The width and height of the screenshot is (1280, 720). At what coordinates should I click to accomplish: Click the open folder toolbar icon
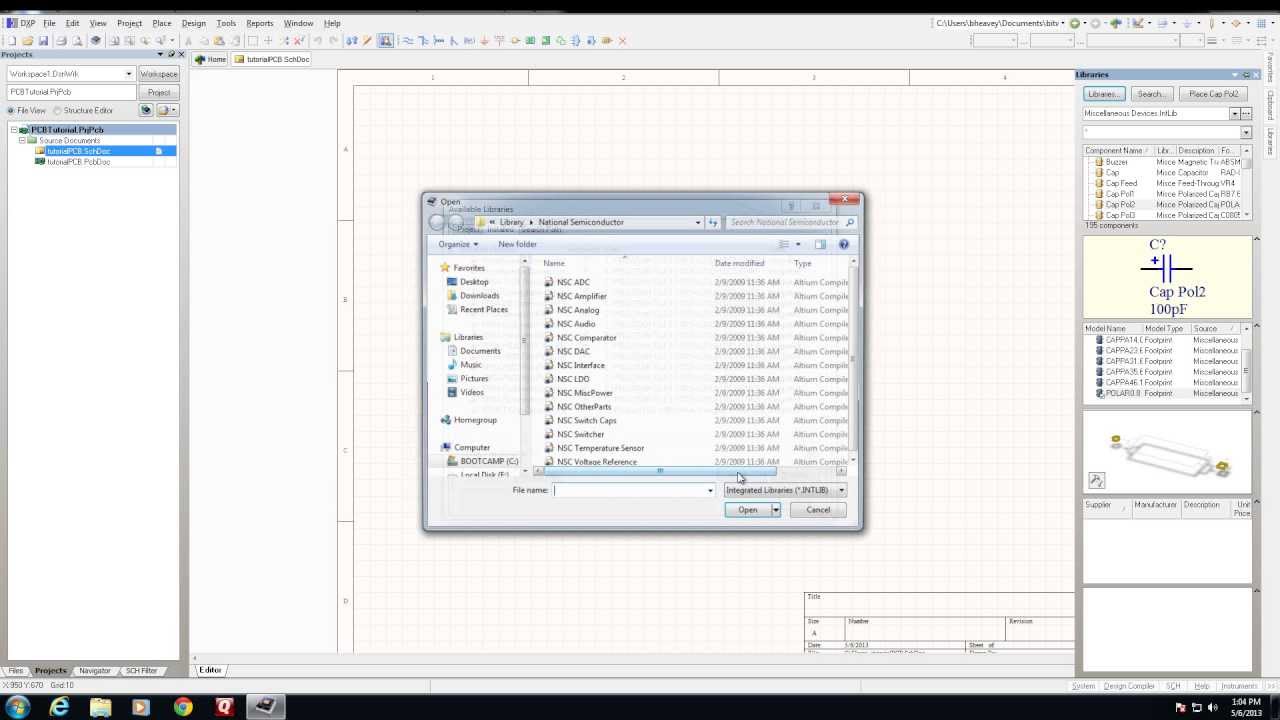27,41
